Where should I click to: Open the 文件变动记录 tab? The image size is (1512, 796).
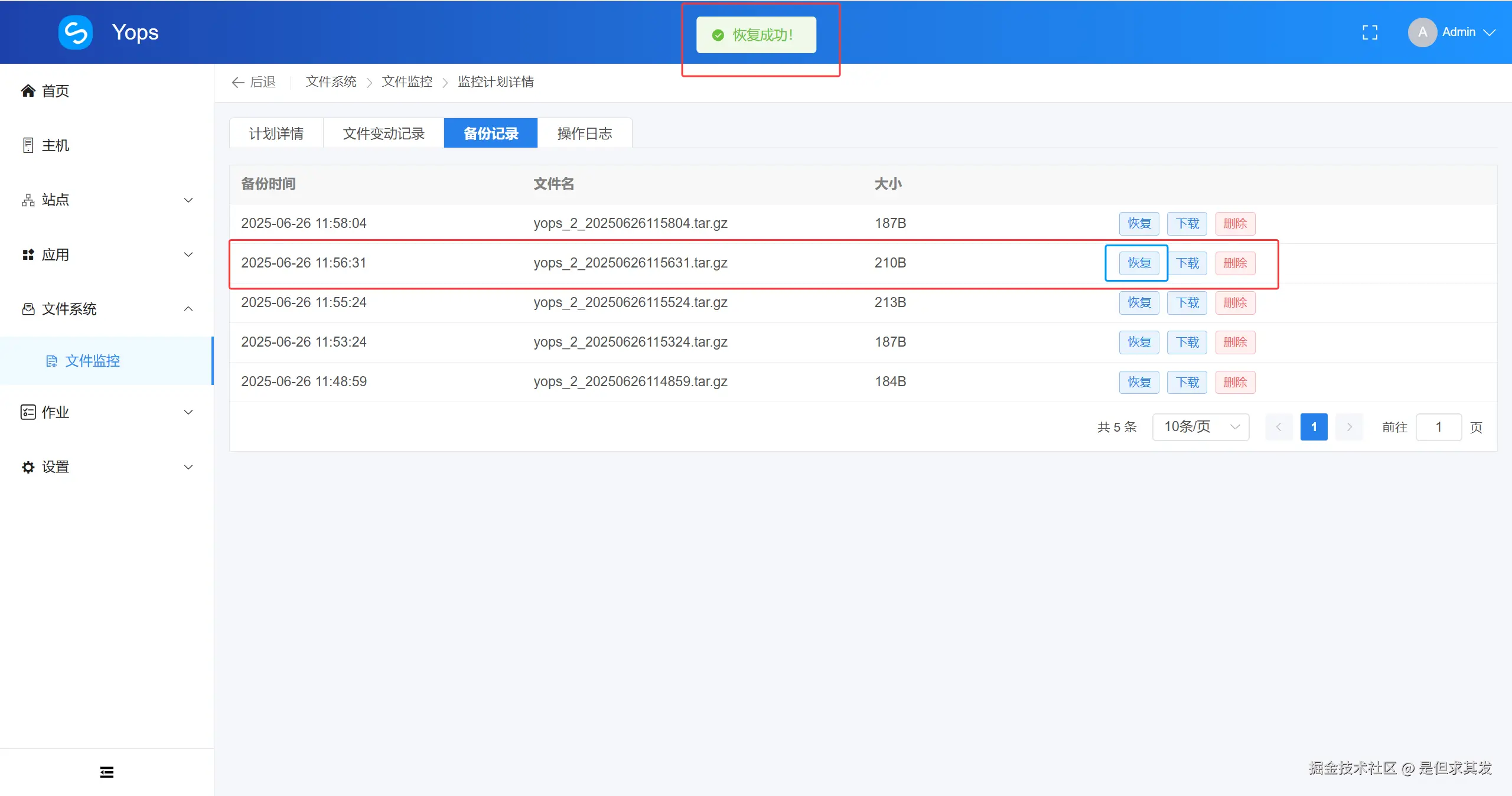(x=383, y=133)
